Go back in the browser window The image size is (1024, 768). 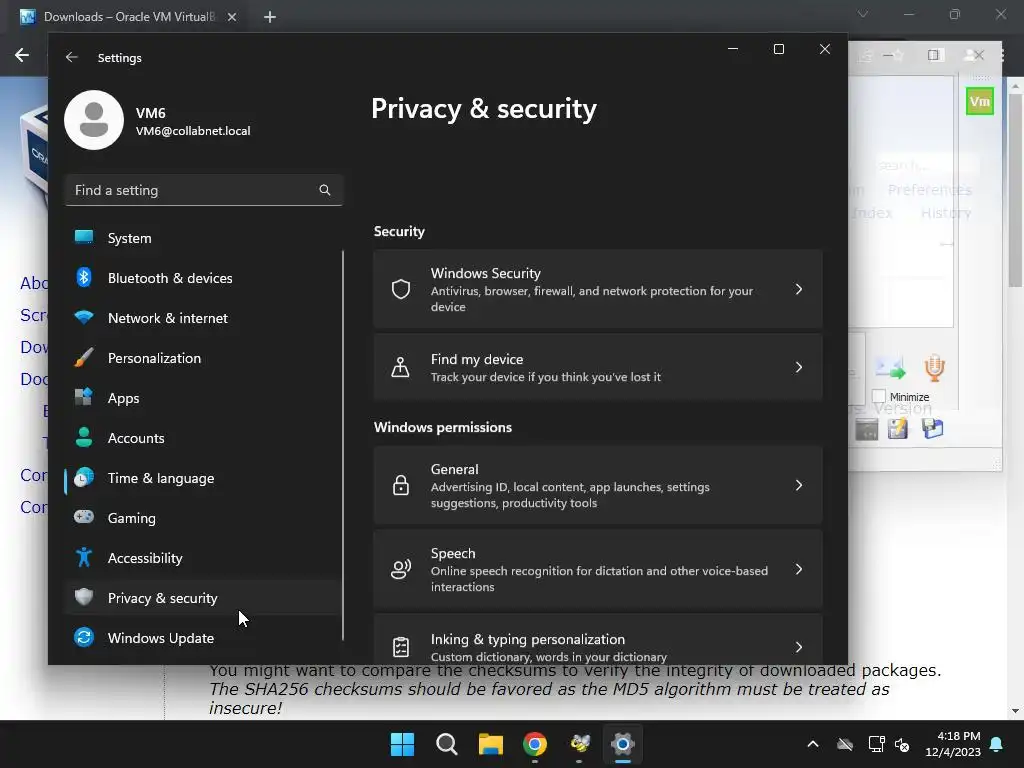coord(22,55)
